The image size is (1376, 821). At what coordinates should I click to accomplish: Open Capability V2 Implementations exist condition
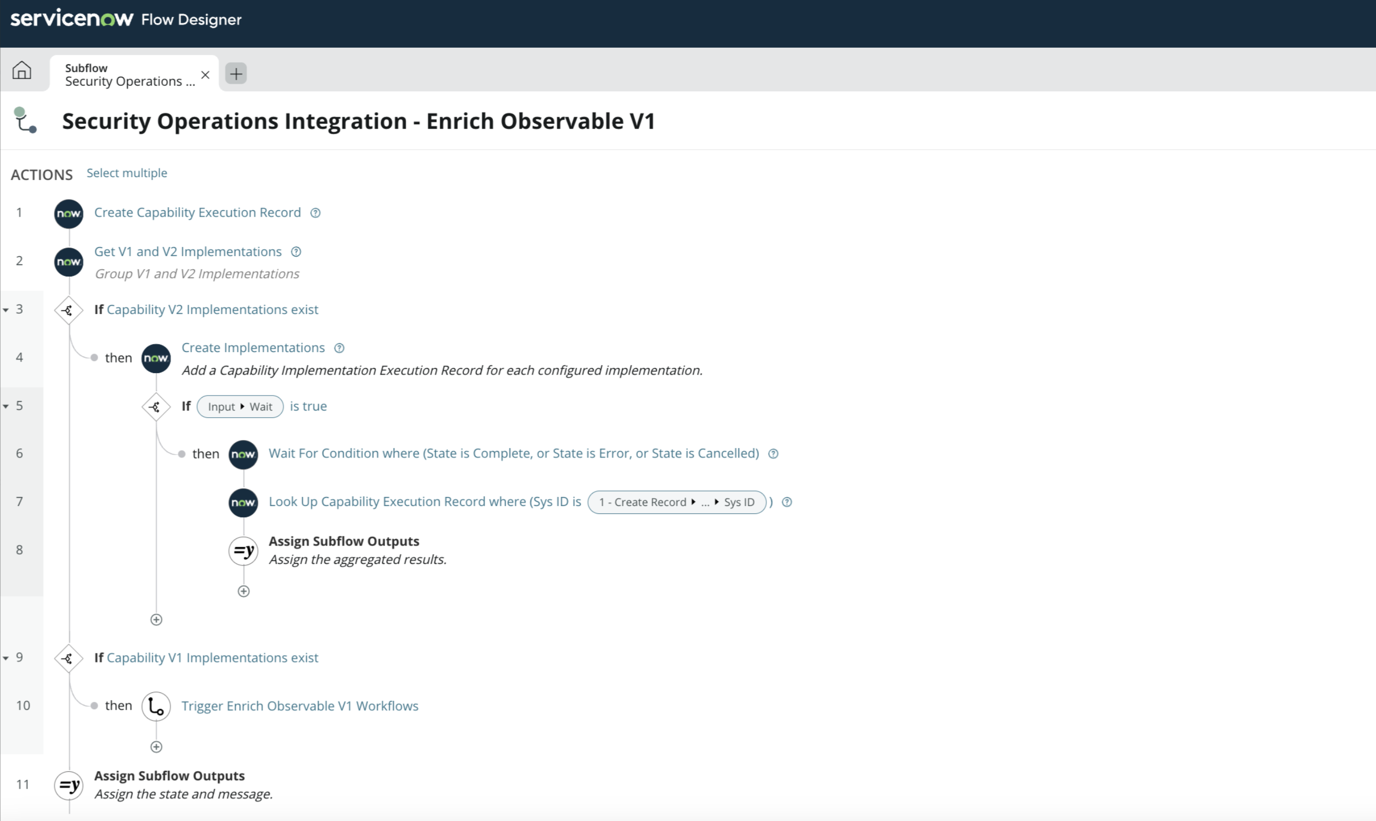pyautogui.click(x=212, y=310)
